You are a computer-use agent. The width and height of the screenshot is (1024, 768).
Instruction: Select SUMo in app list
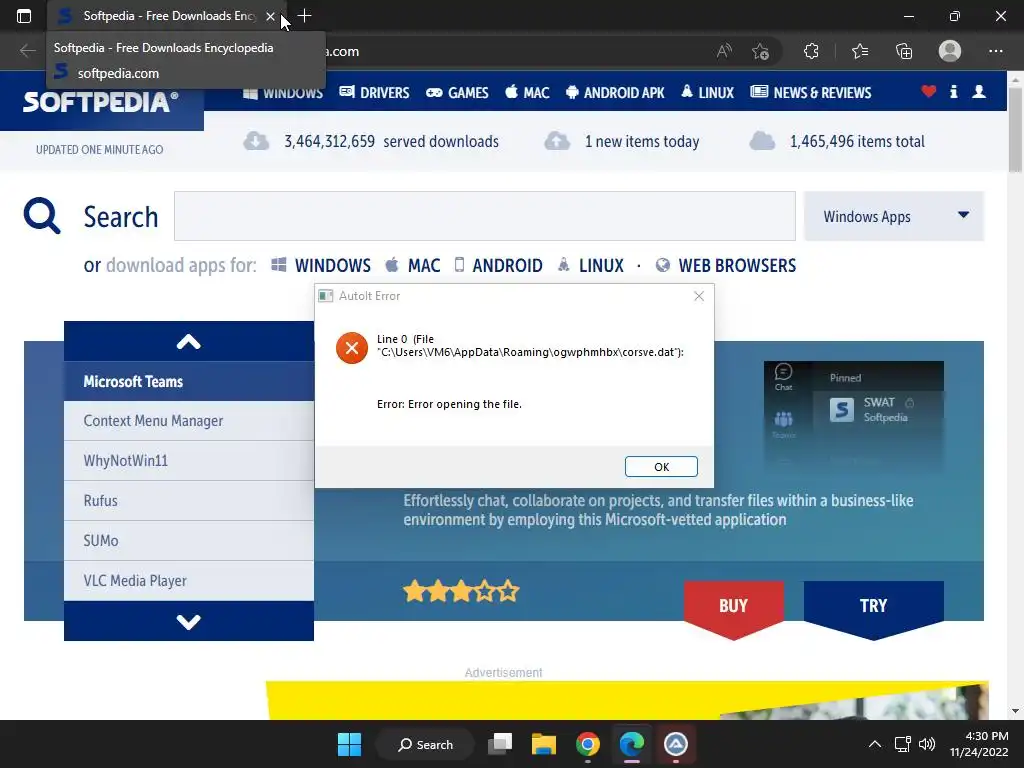click(189, 541)
